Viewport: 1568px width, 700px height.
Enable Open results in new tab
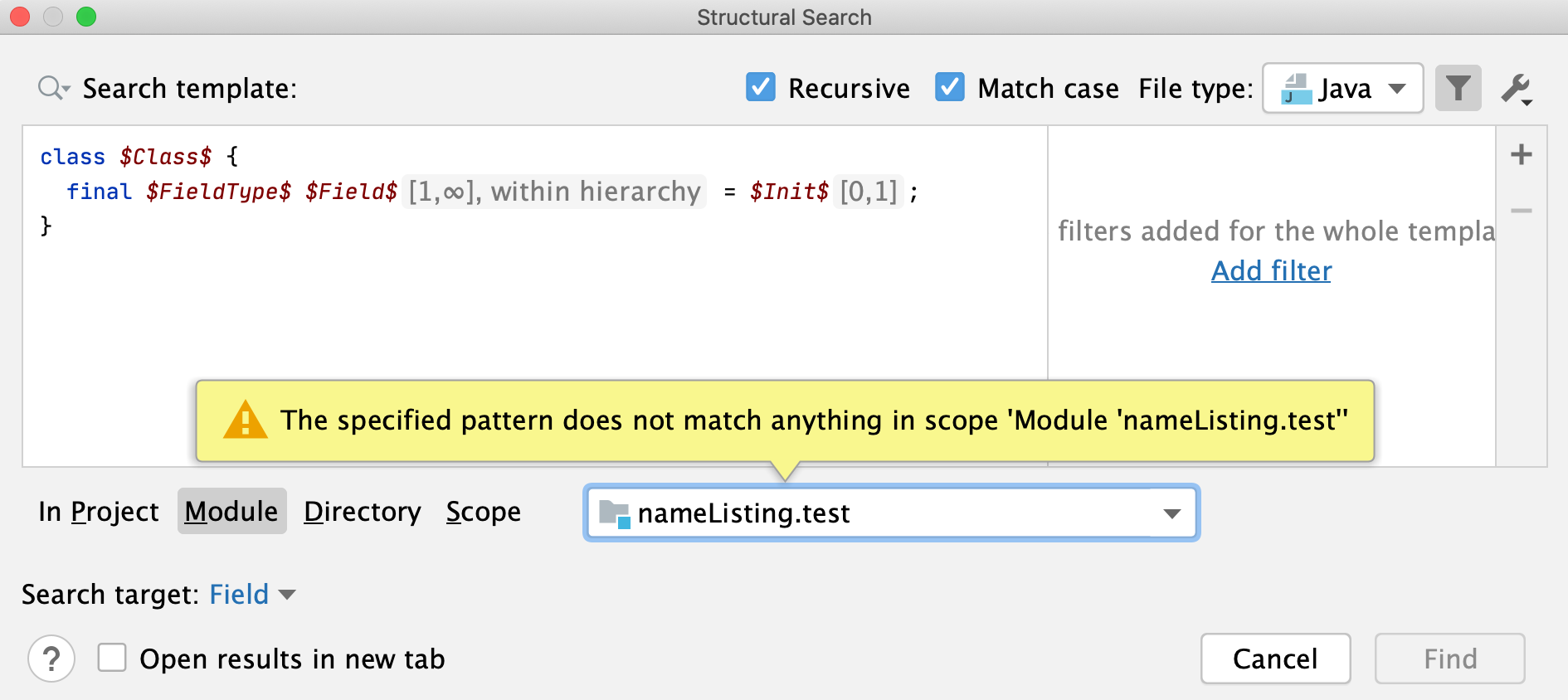click(112, 659)
